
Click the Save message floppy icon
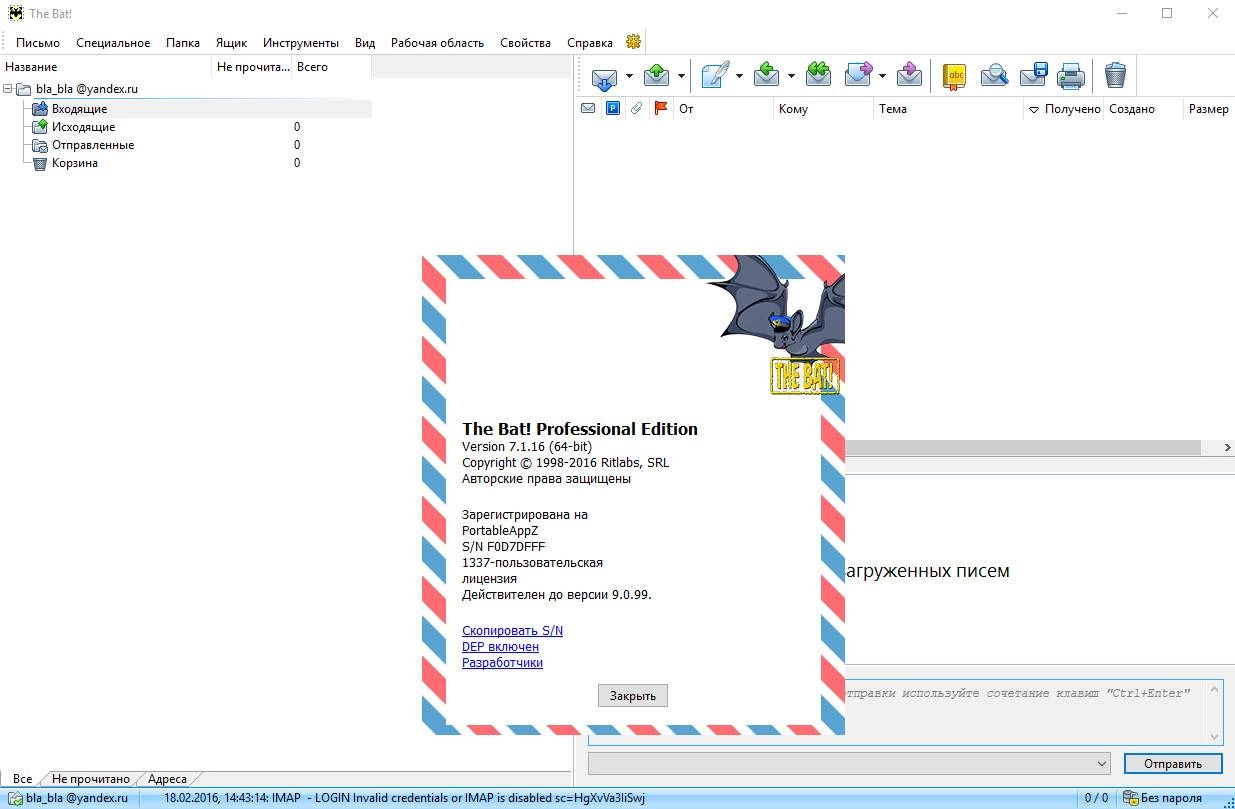point(1033,76)
